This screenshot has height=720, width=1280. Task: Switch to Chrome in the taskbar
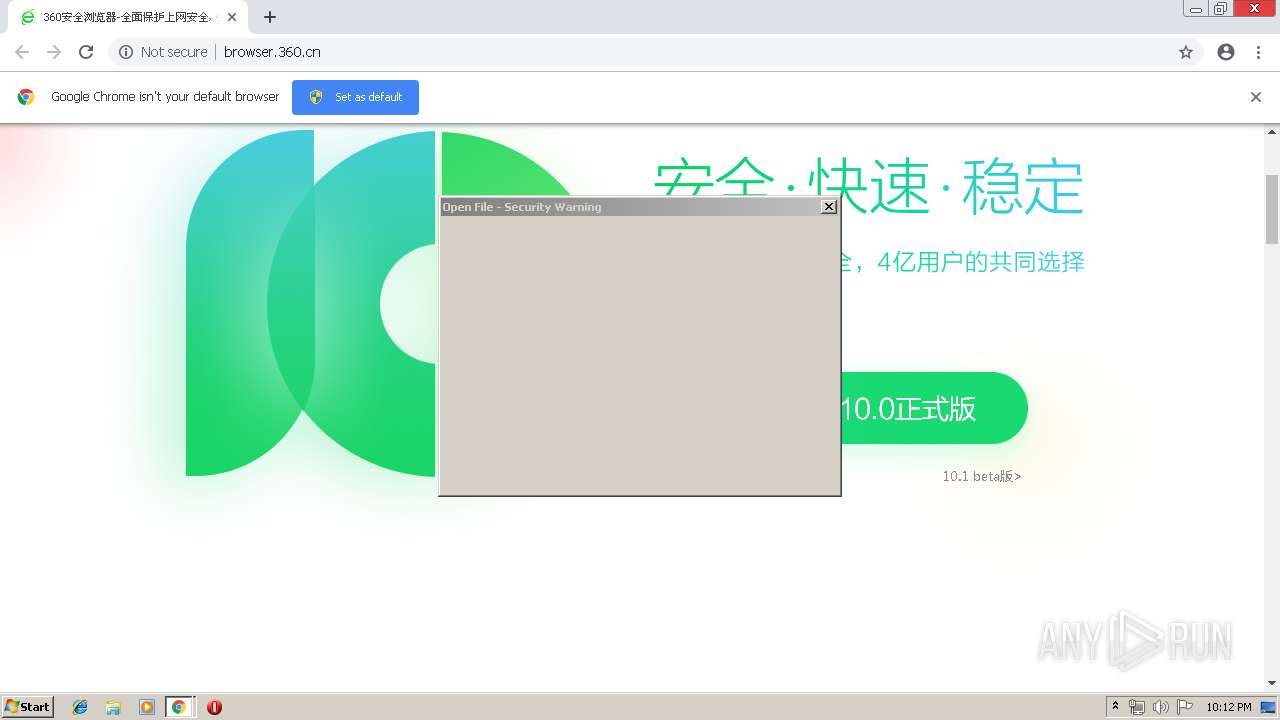click(x=179, y=707)
